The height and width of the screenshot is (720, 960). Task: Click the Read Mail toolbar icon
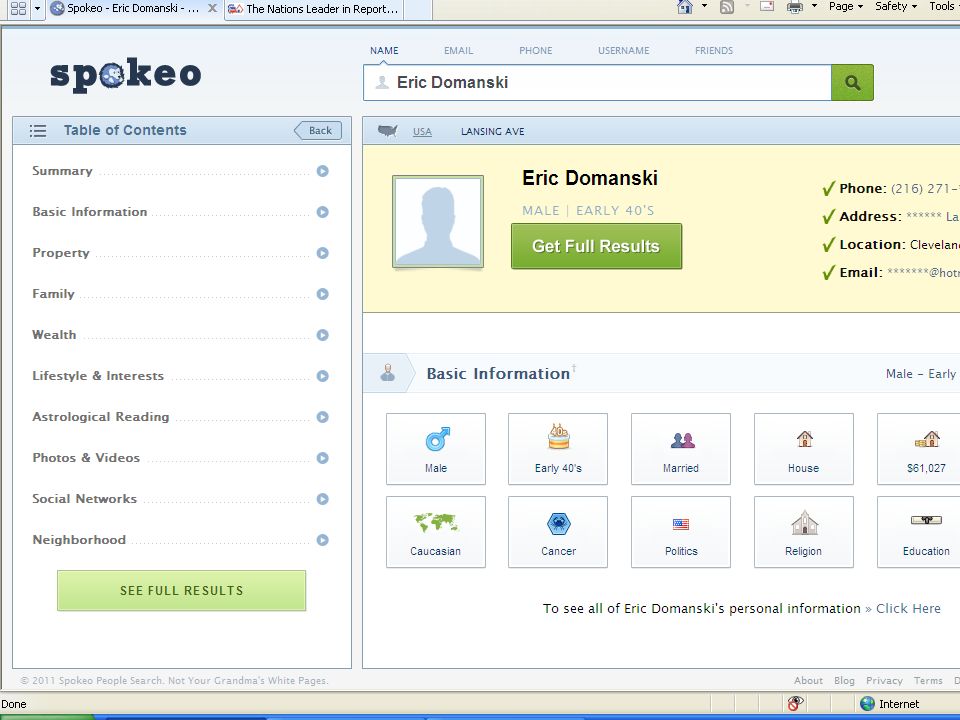(x=767, y=7)
